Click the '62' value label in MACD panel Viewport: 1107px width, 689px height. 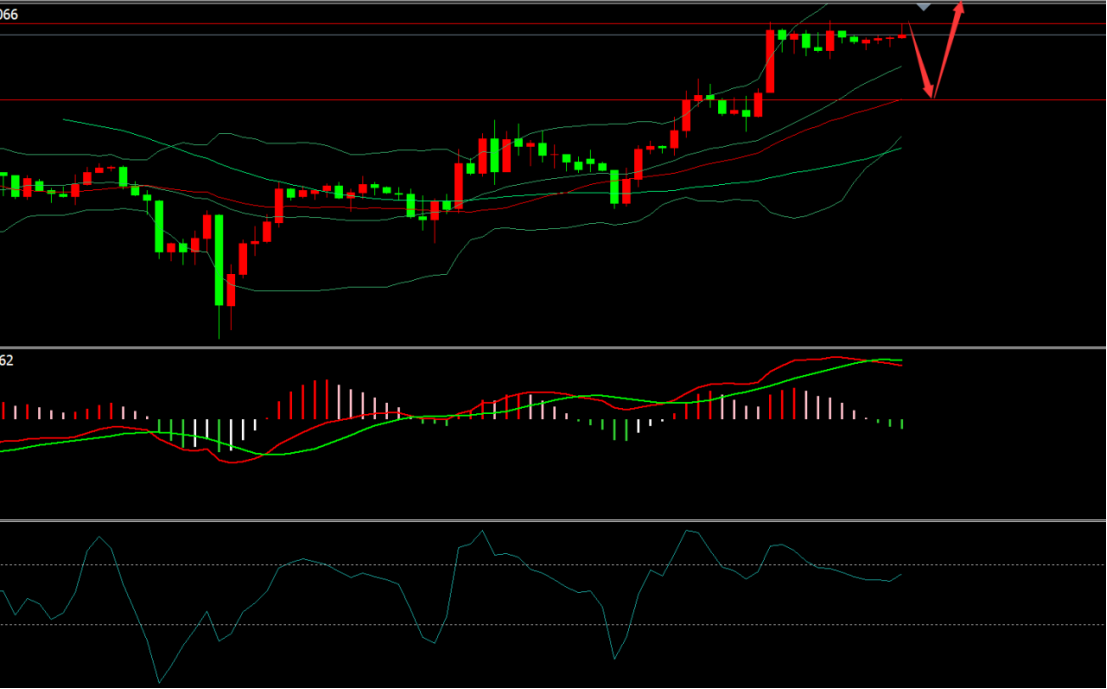click(6, 361)
